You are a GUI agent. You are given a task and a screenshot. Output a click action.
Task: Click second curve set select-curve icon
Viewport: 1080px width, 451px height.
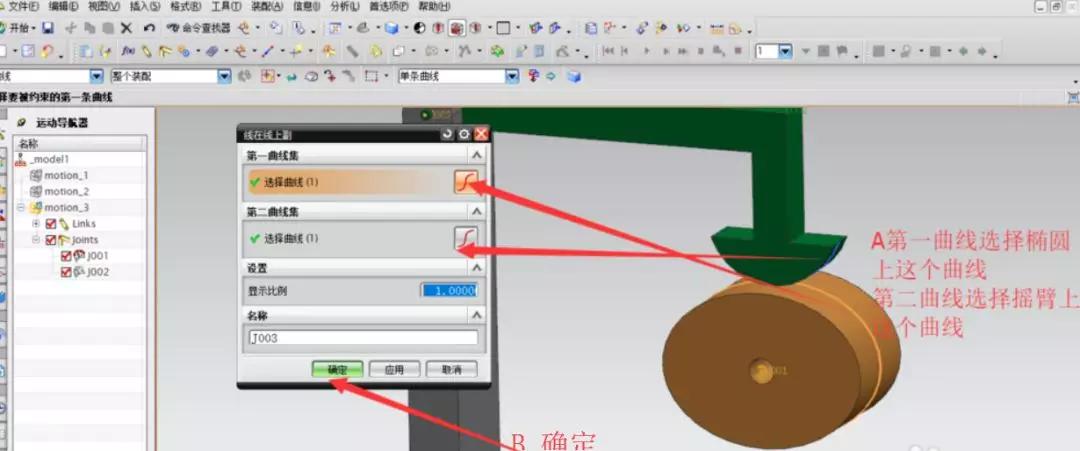(466, 238)
